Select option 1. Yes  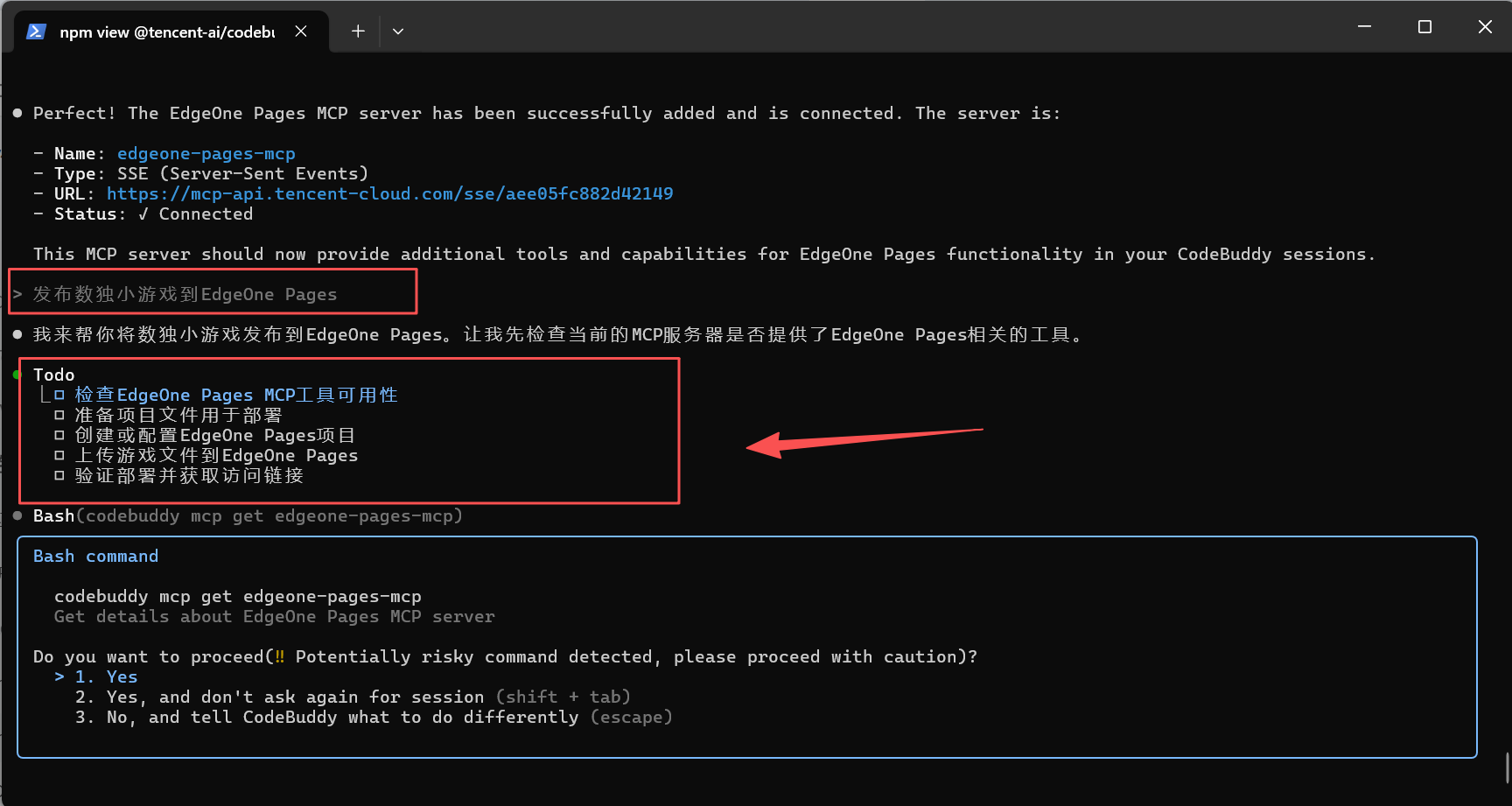pyautogui.click(x=106, y=676)
